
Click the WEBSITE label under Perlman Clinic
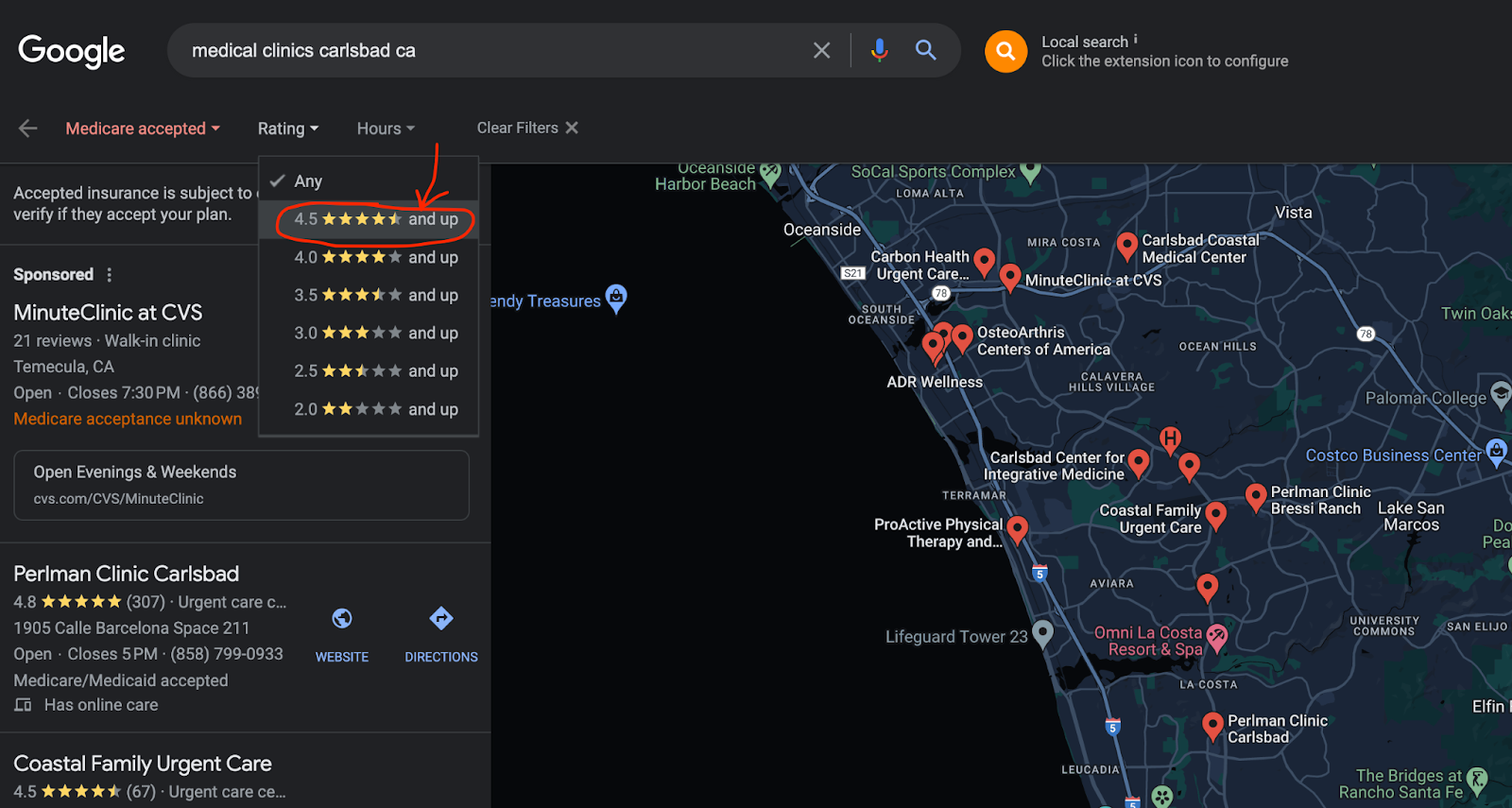click(x=342, y=657)
